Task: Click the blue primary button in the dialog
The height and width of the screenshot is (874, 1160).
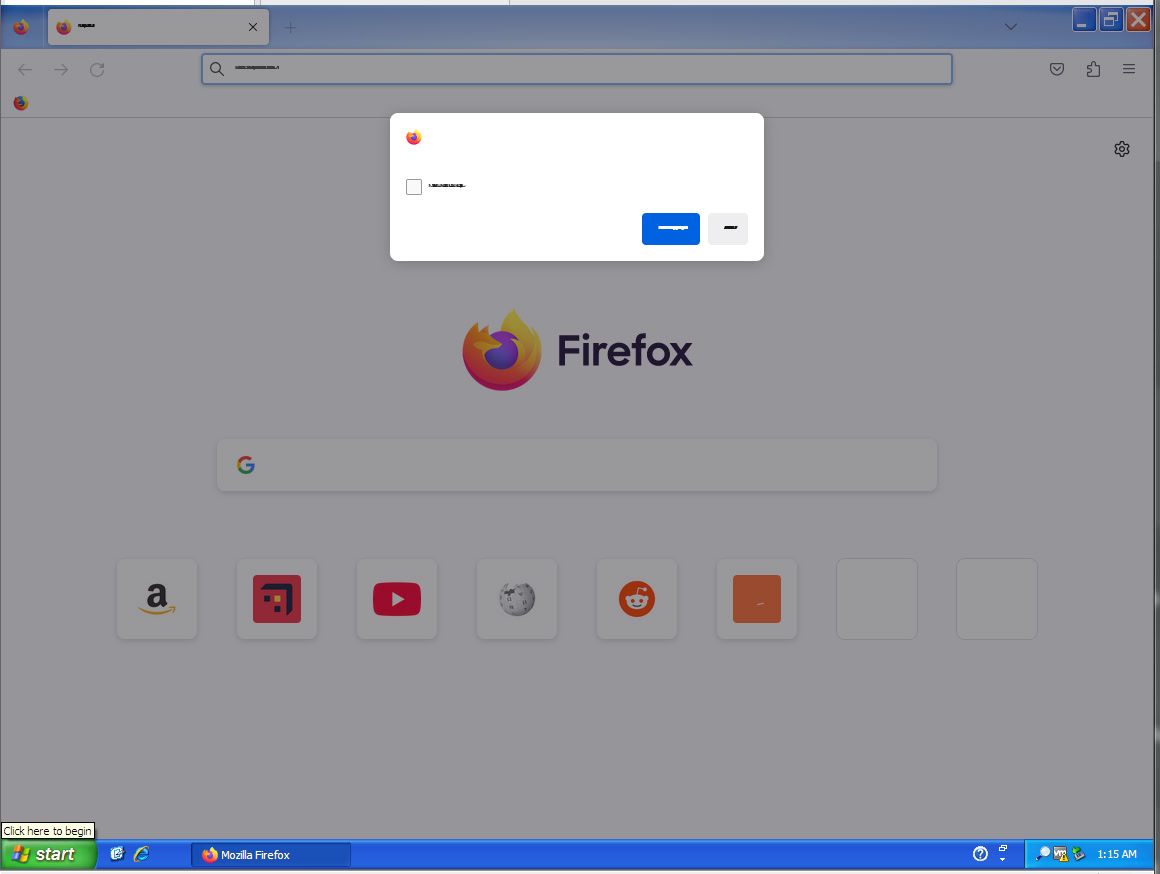Action: pyautogui.click(x=670, y=229)
